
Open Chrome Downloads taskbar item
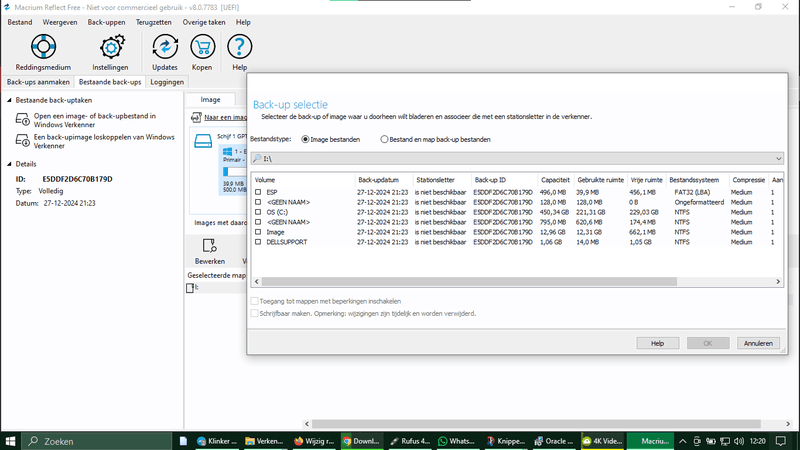tap(361, 441)
